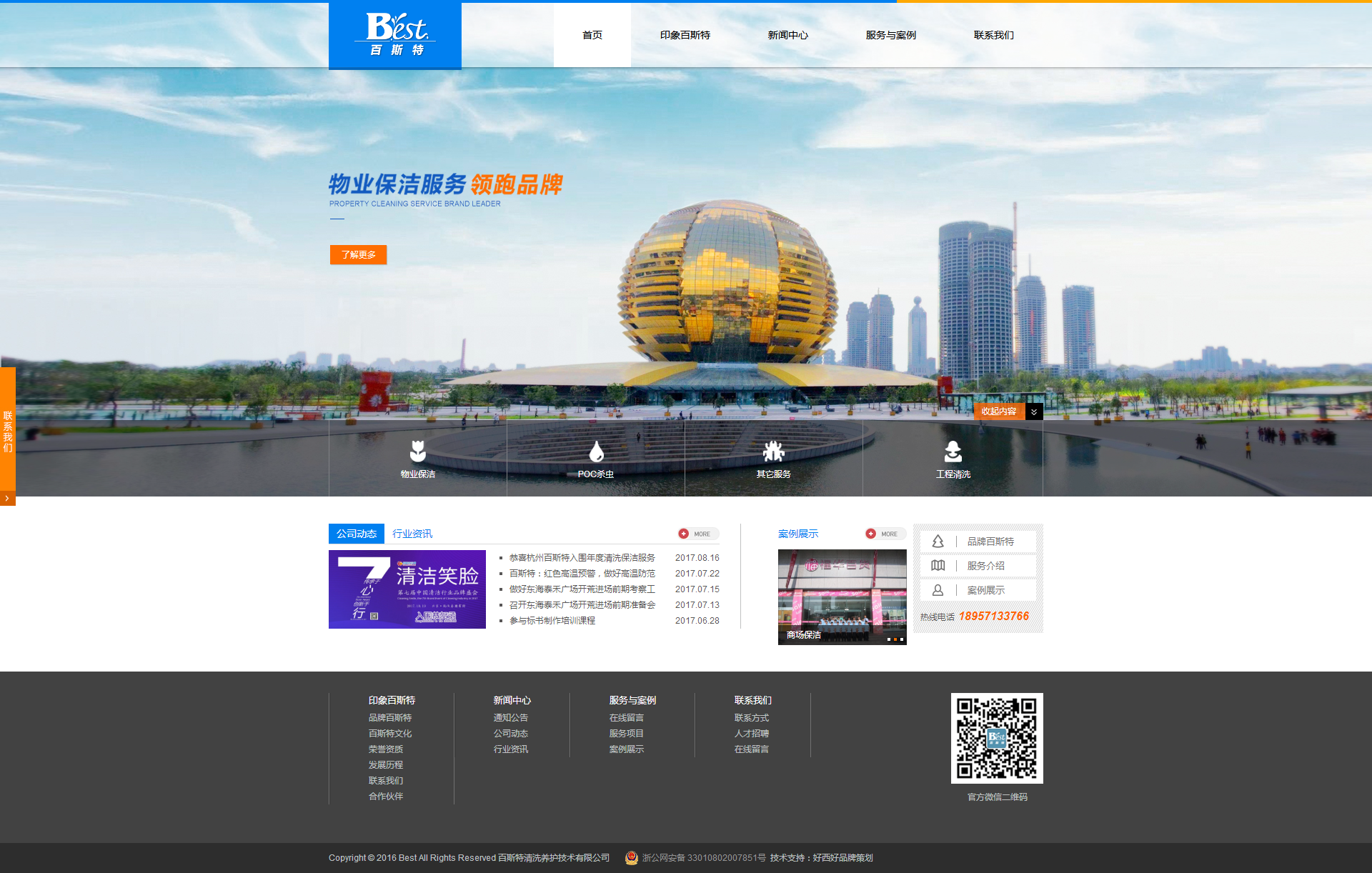The width and height of the screenshot is (1372, 873).
Task: Switch to the 行业资讯 tab
Action: (412, 534)
